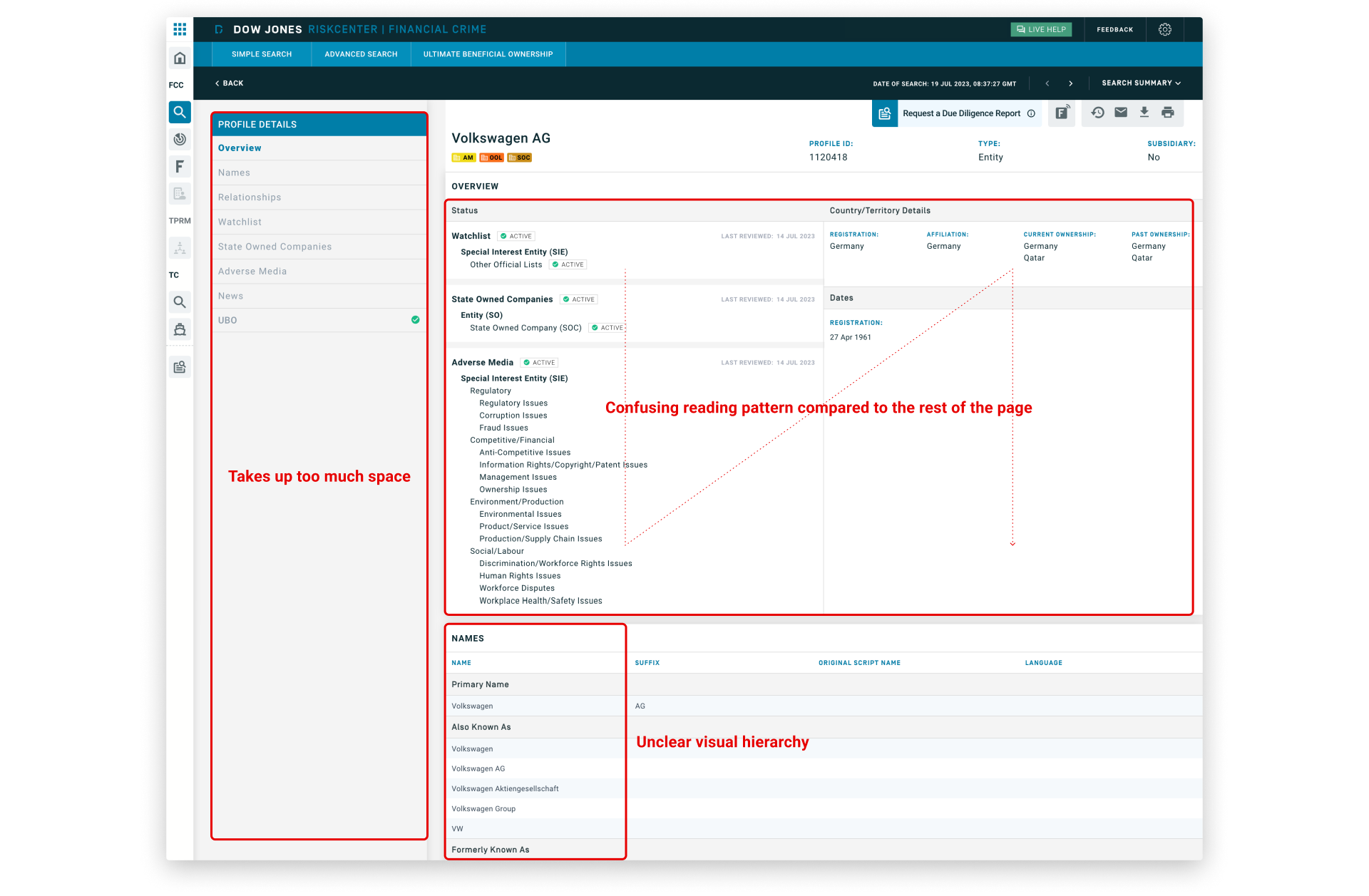Screen dimensions: 1369x896
Task: Click the registration date 27 Apr 1961
Action: coord(851,338)
